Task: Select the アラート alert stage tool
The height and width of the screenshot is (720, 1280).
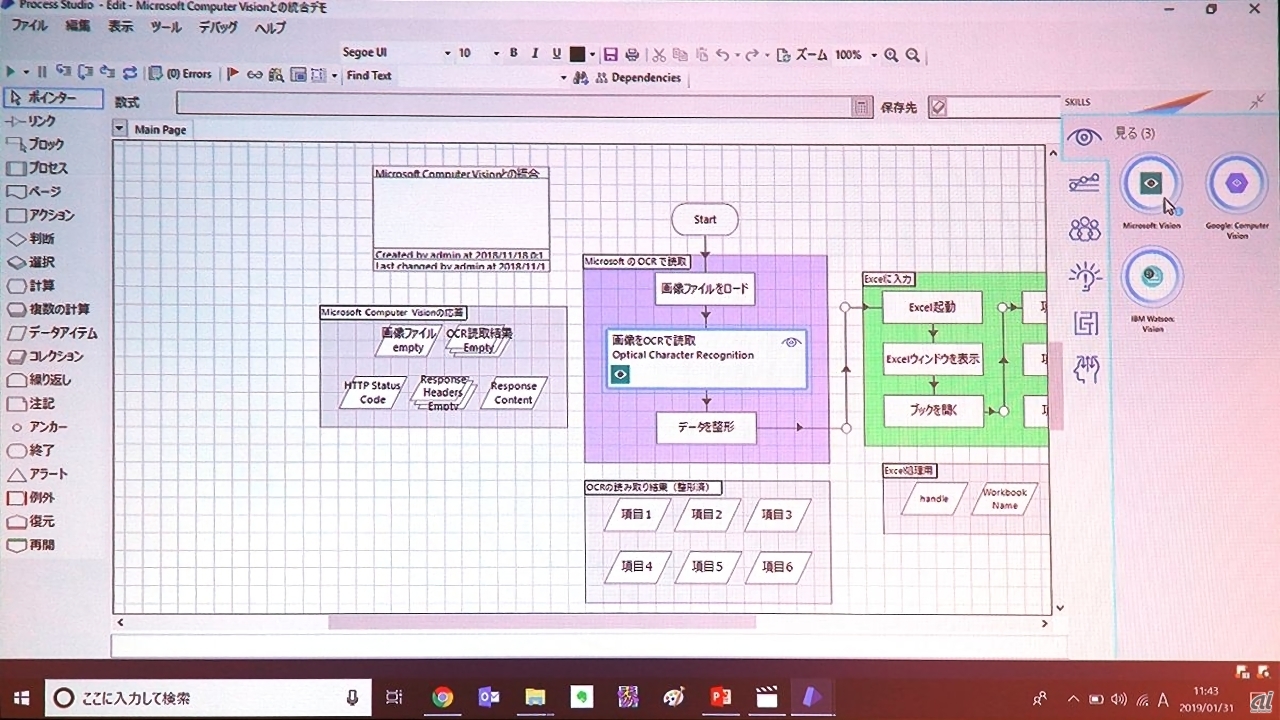Action: 38,474
